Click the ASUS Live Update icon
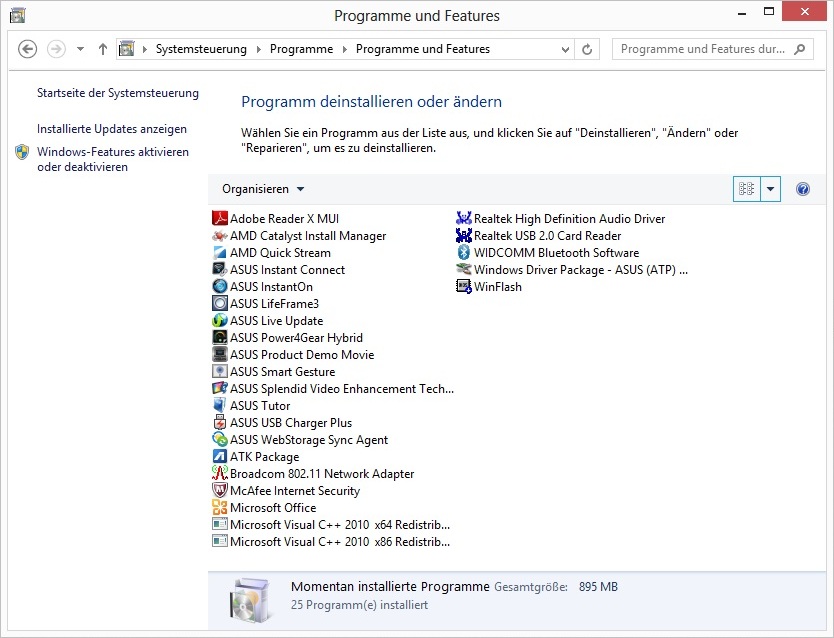 (x=220, y=321)
